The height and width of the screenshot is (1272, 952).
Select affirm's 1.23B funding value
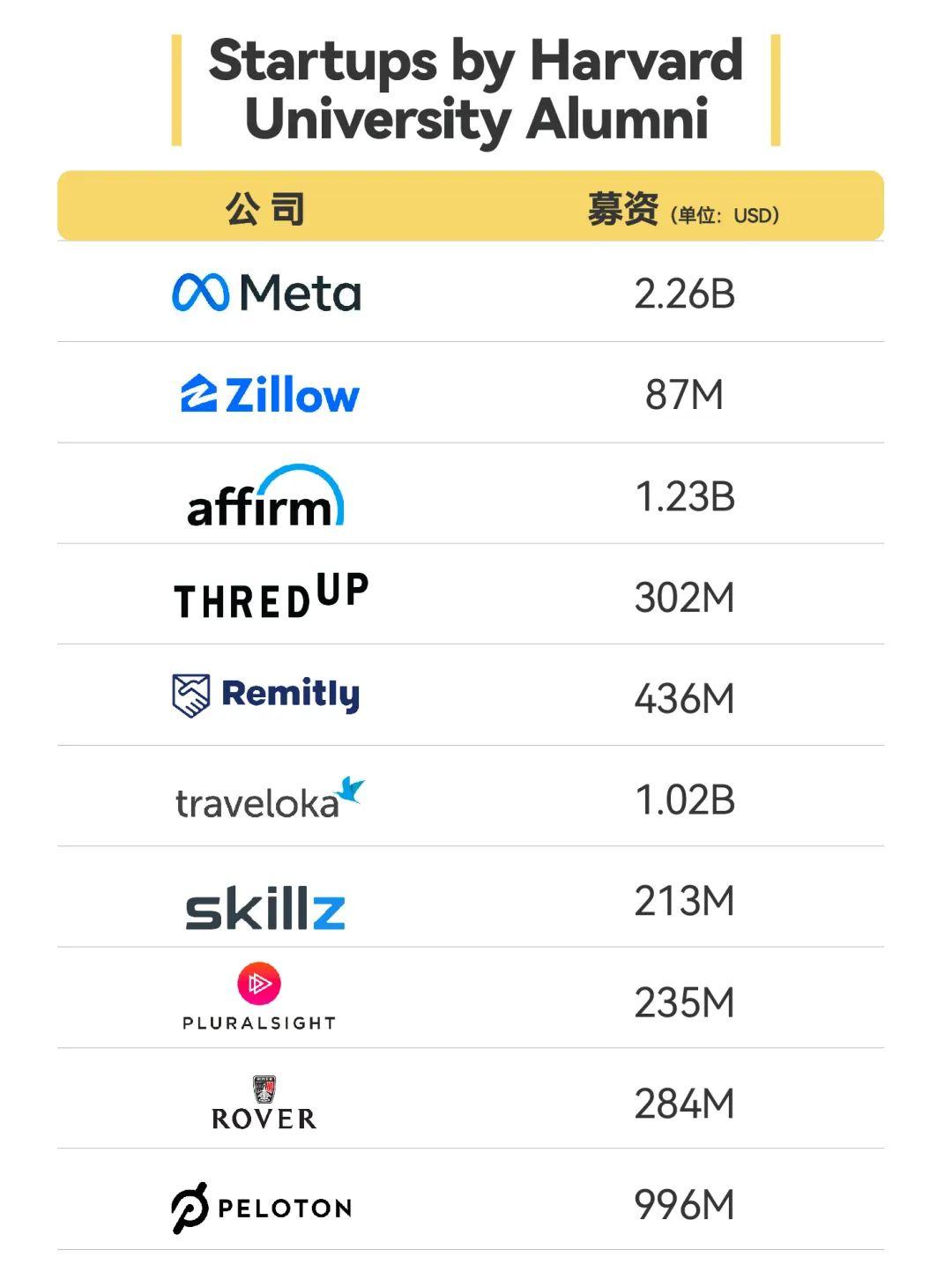tap(685, 496)
